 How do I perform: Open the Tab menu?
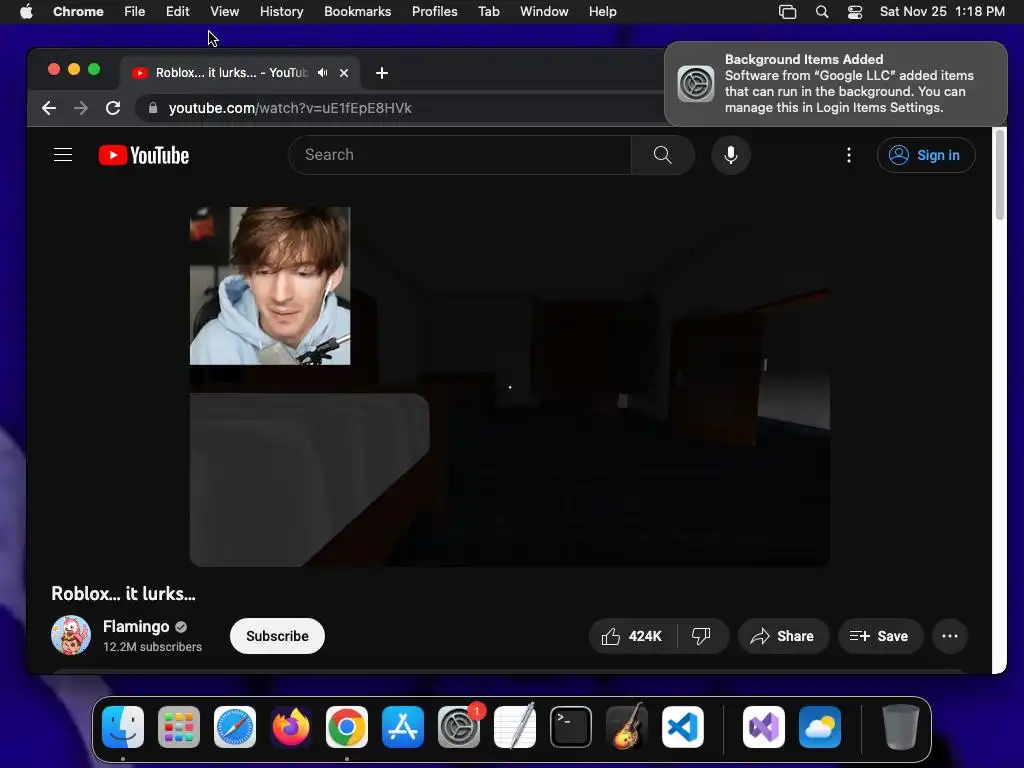[488, 11]
